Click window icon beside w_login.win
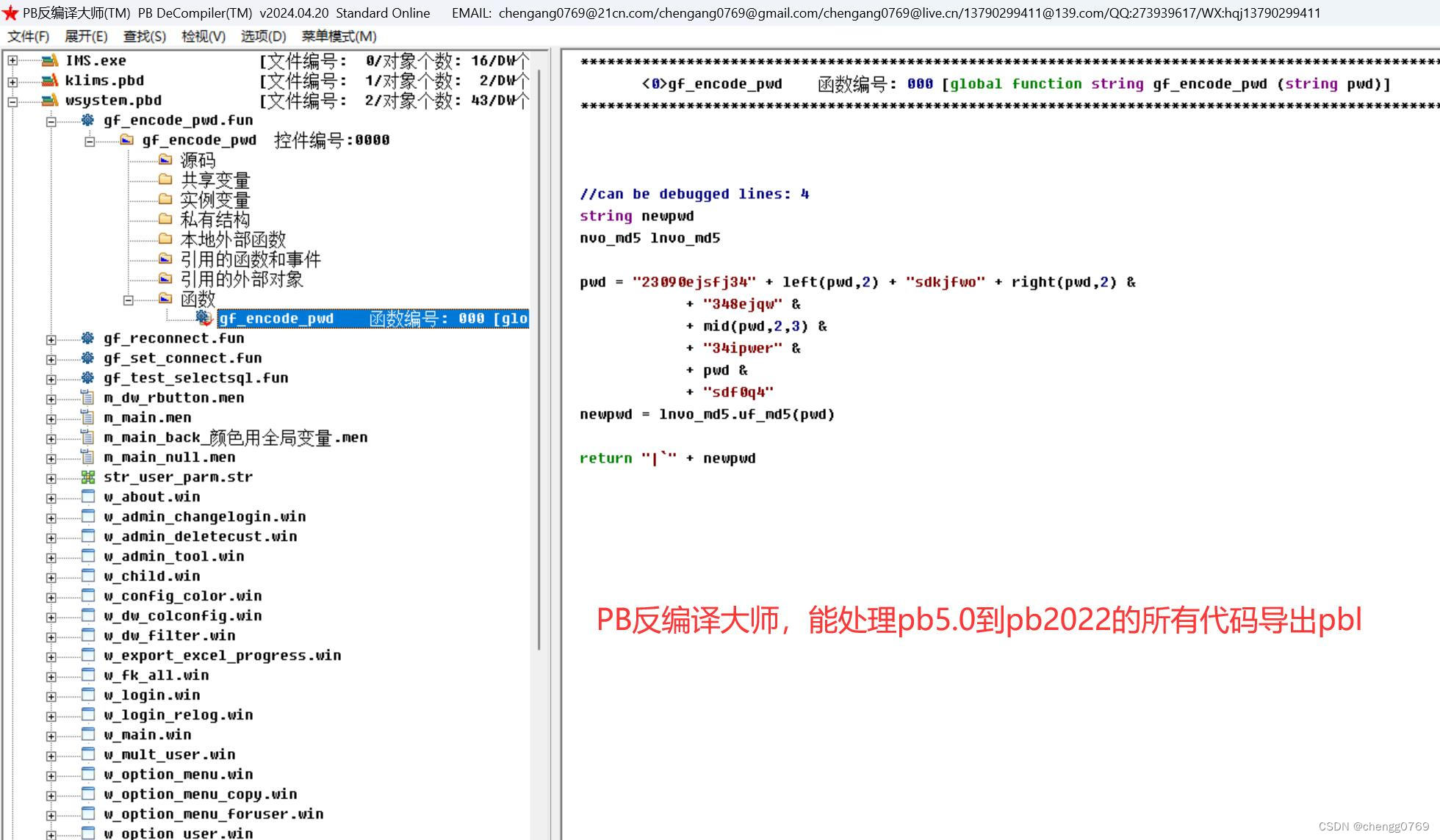 click(x=87, y=695)
